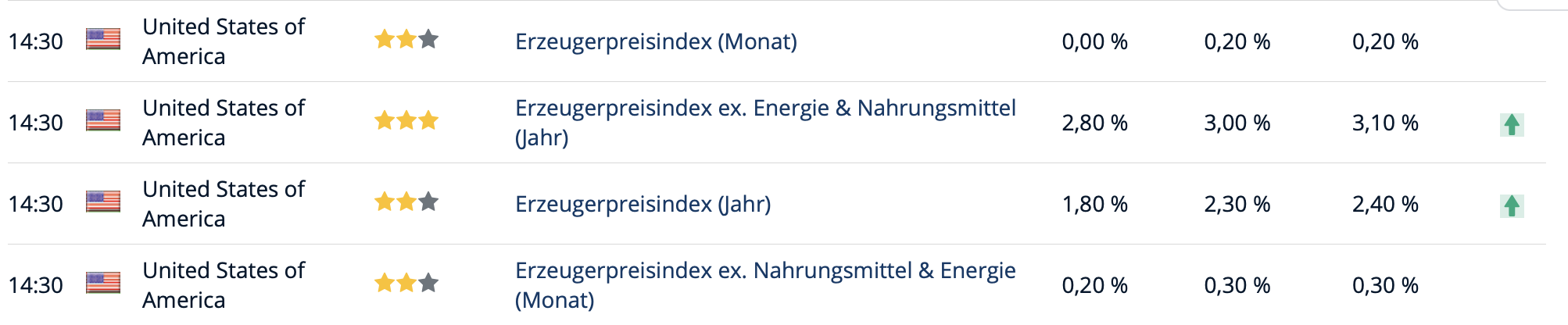Click US flag in the three-star row
The width and height of the screenshot is (1568, 325).
[x=103, y=120]
